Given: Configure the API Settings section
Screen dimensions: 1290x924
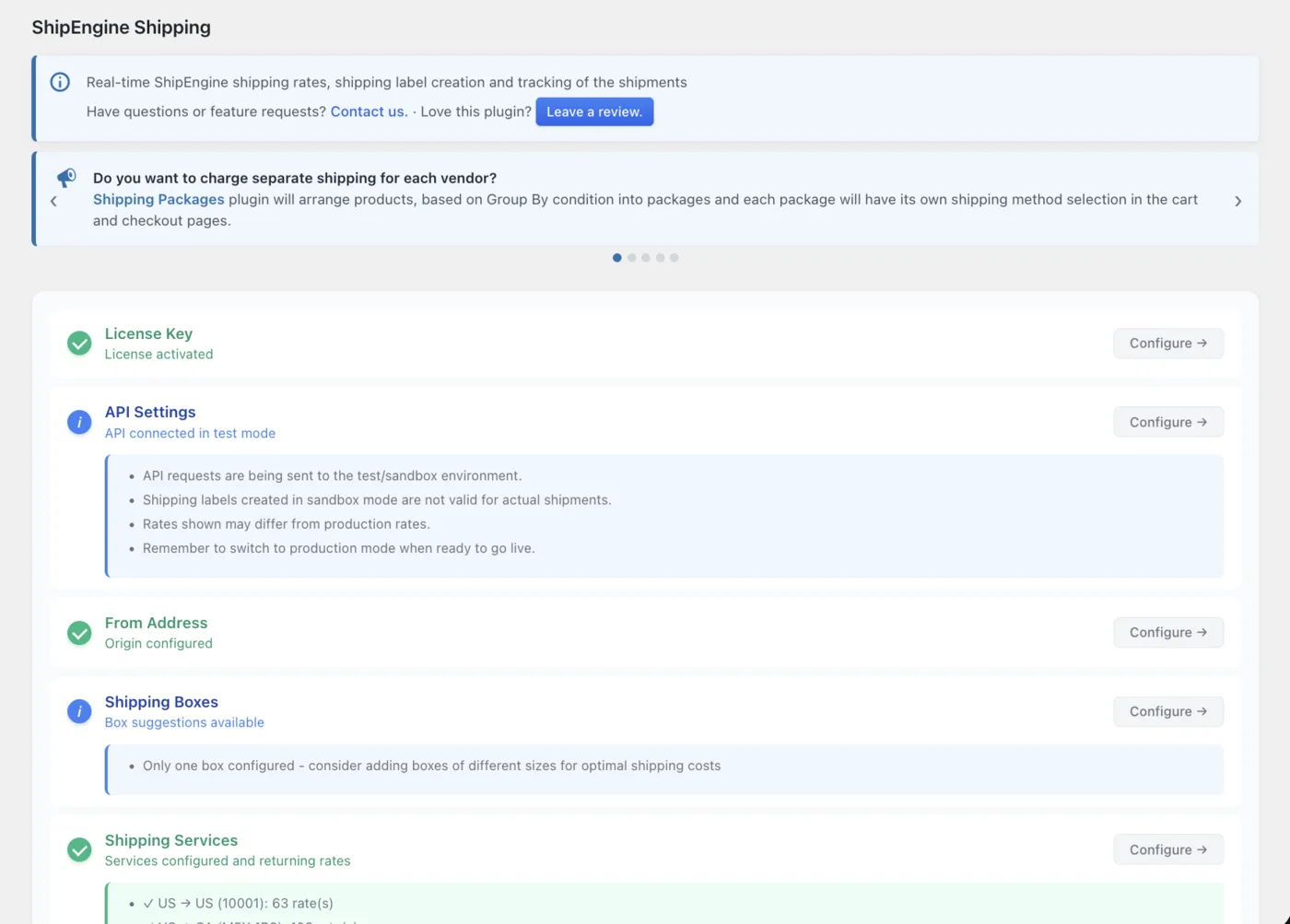Looking at the screenshot, I should point(1168,422).
